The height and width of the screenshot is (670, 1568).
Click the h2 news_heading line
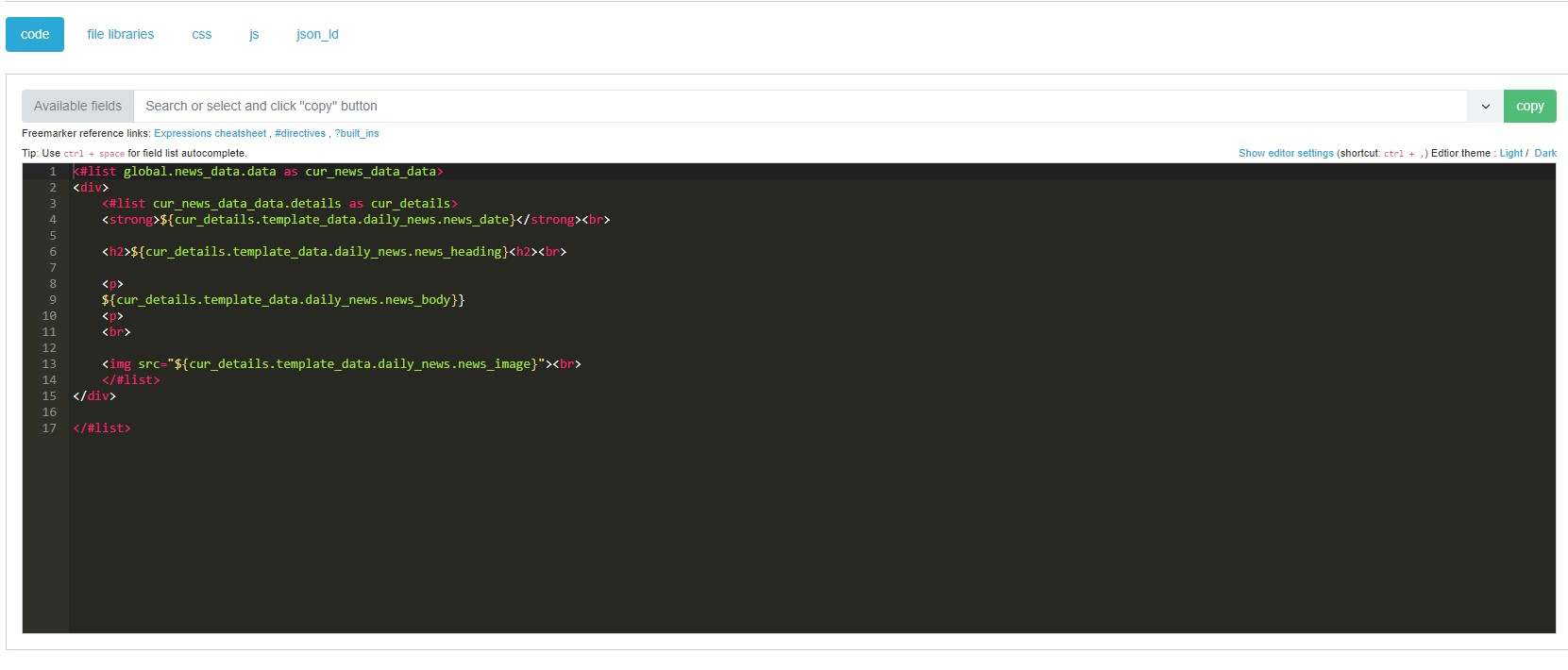pos(330,251)
